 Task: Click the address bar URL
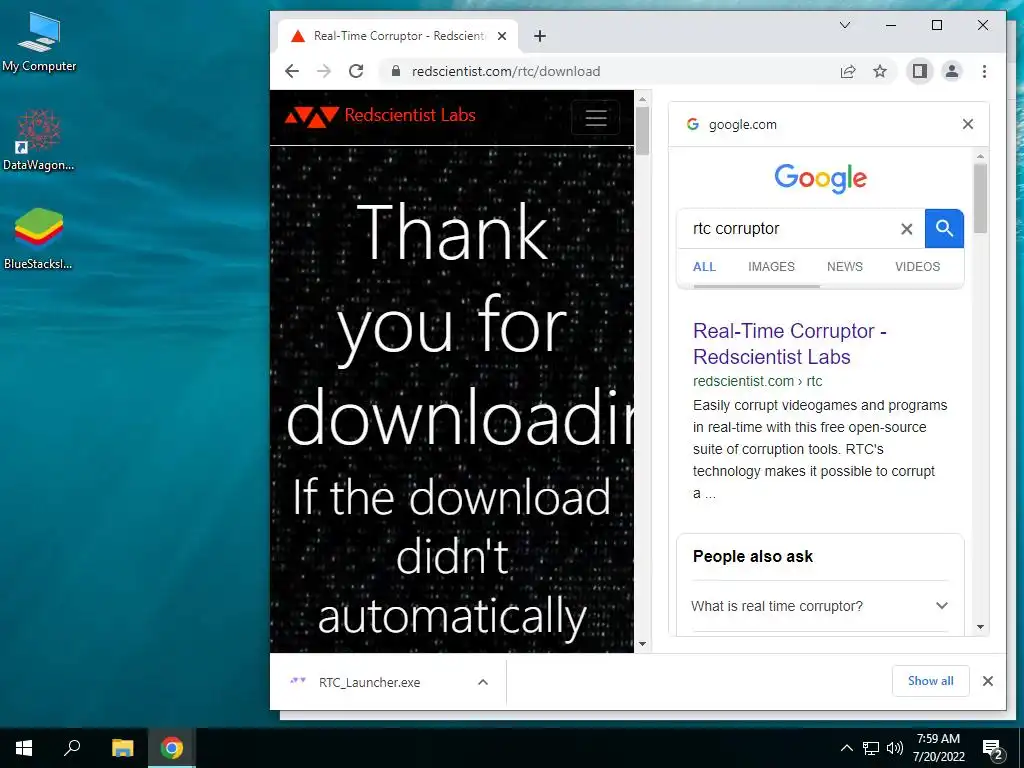pyautogui.click(x=505, y=71)
